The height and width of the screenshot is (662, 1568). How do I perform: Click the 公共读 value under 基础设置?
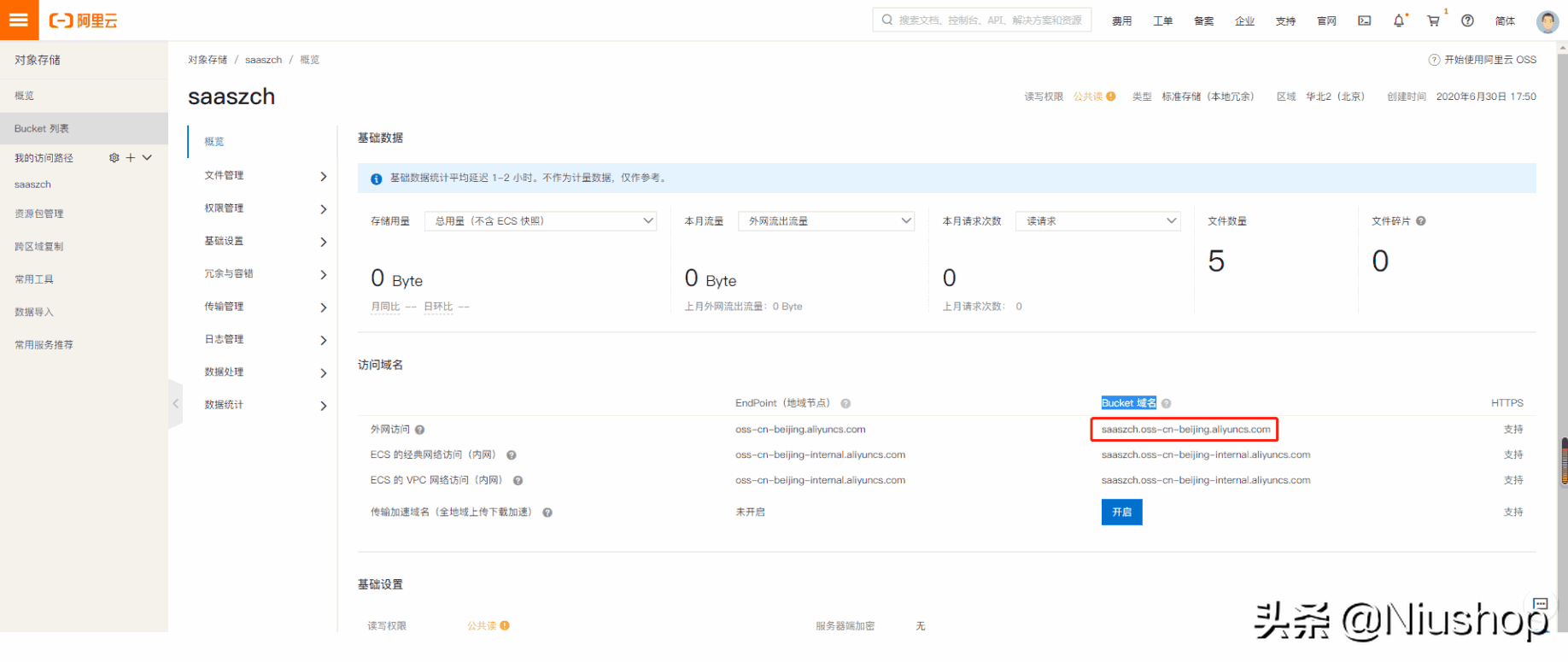pyautogui.click(x=482, y=626)
